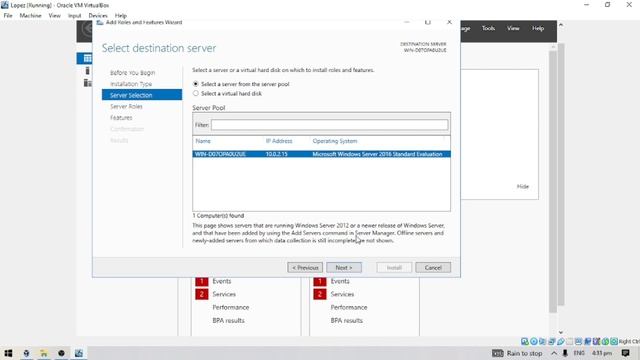Click the ENG language indicator
The height and width of the screenshot is (360, 640).
(579, 353)
